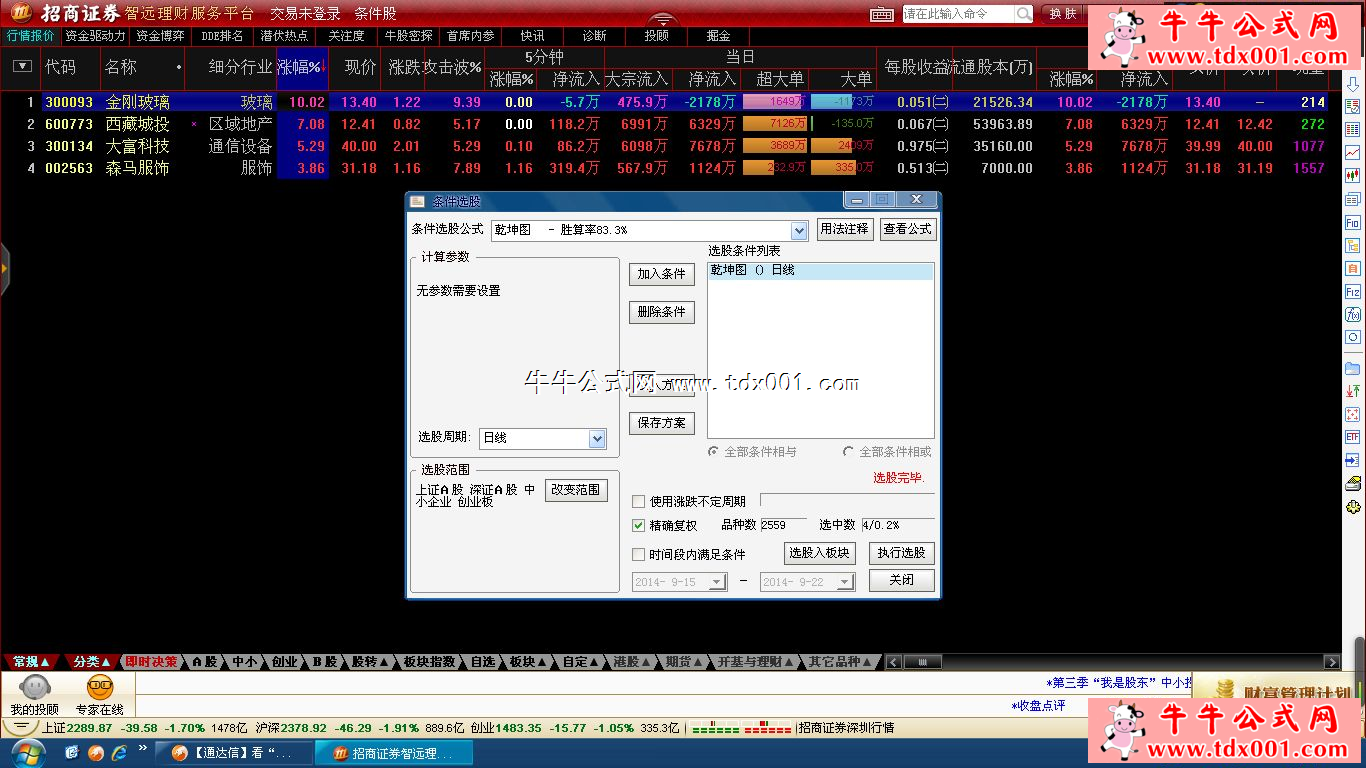Switch to the 资金驱动力 tab

click(x=95, y=36)
